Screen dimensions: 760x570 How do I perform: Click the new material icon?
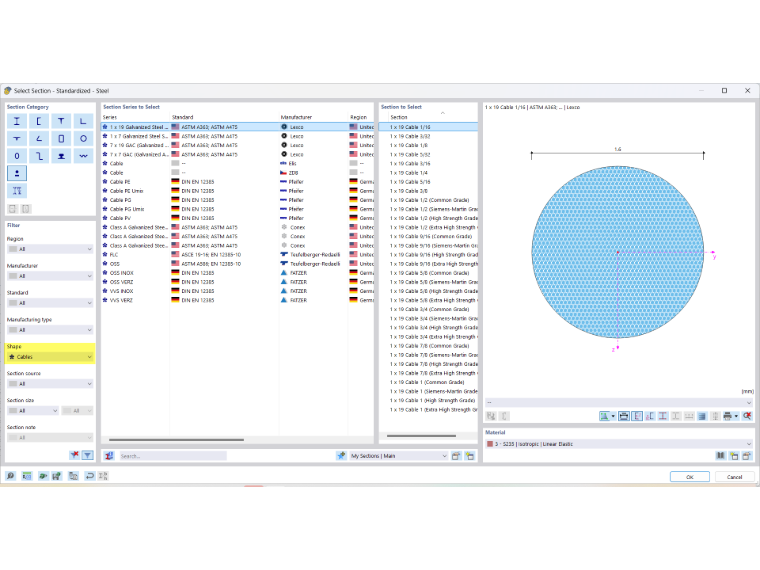[x=734, y=456]
